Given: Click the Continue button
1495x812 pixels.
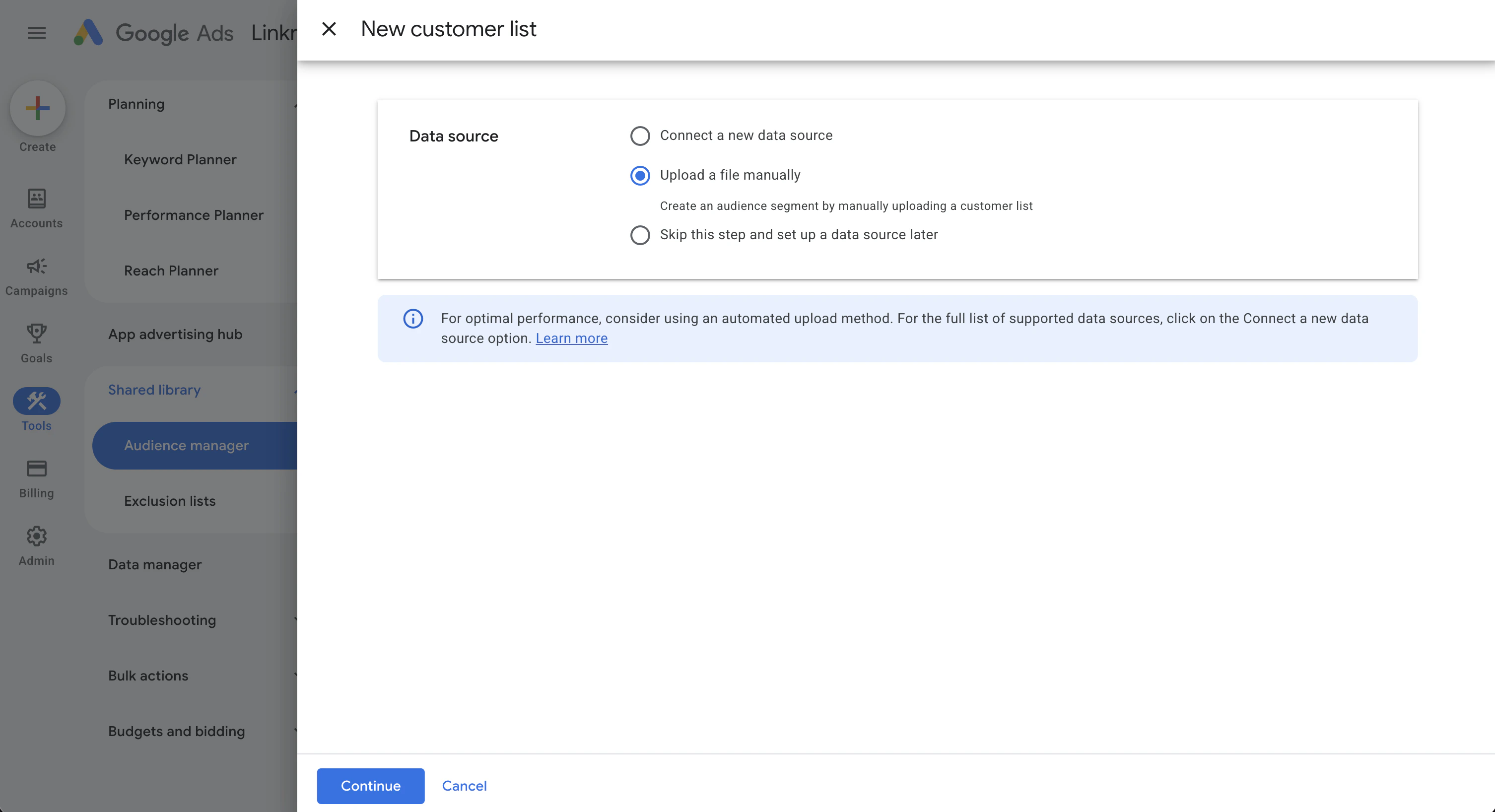Looking at the screenshot, I should tap(370, 786).
